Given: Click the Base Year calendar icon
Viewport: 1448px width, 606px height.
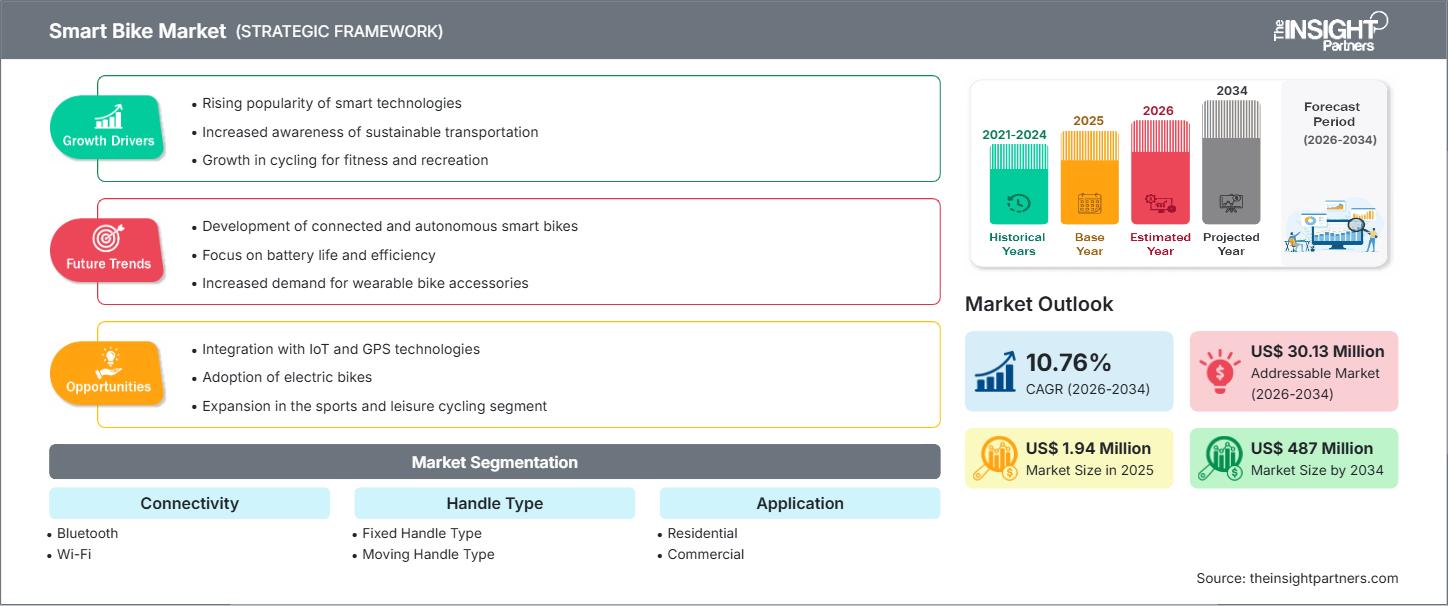Looking at the screenshot, I should (1089, 205).
